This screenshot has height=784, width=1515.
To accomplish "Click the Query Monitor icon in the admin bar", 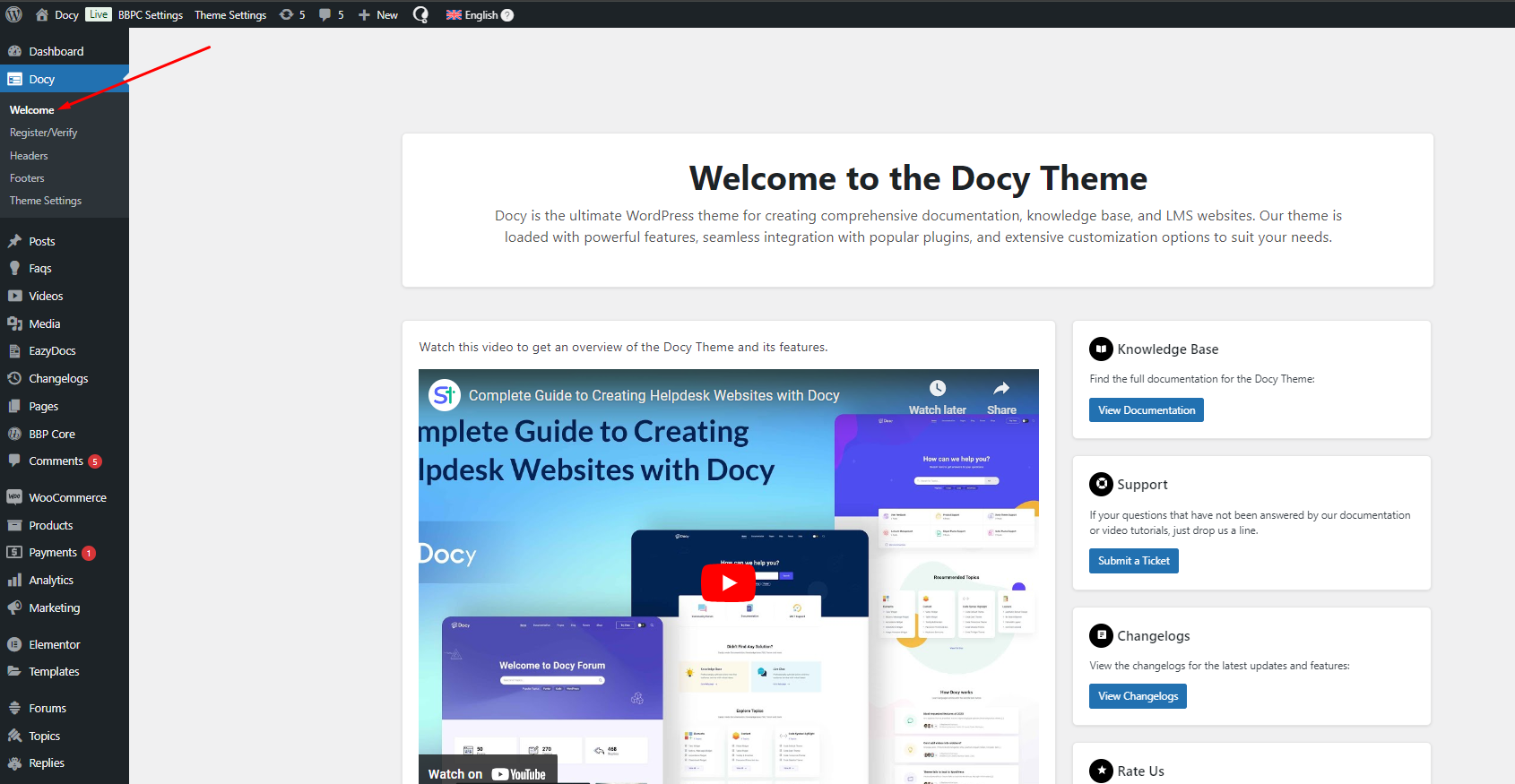I will (420, 14).
